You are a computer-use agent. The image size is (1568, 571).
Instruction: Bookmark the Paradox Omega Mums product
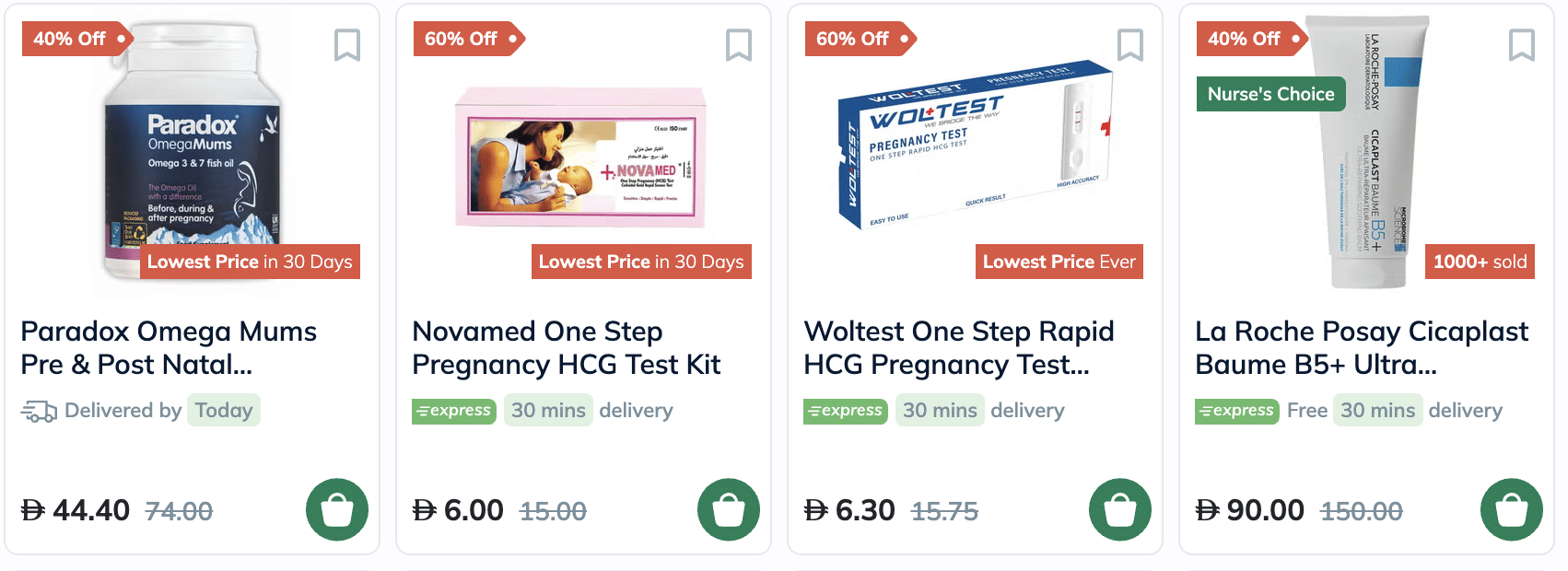pyautogui.click(x=346, y=45)
